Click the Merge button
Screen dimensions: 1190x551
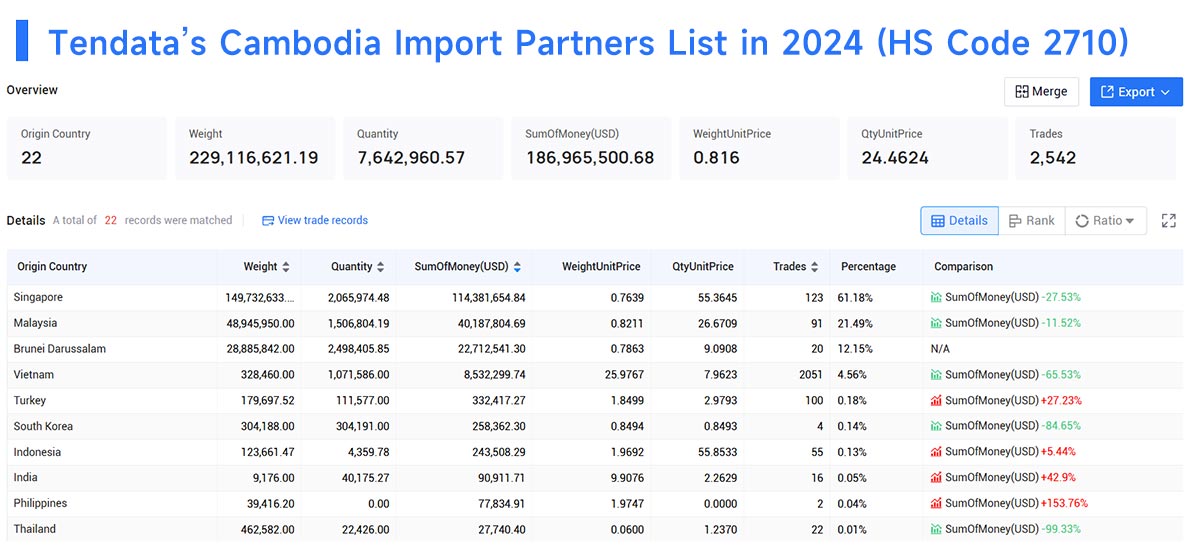click(x=1042, y=92)
